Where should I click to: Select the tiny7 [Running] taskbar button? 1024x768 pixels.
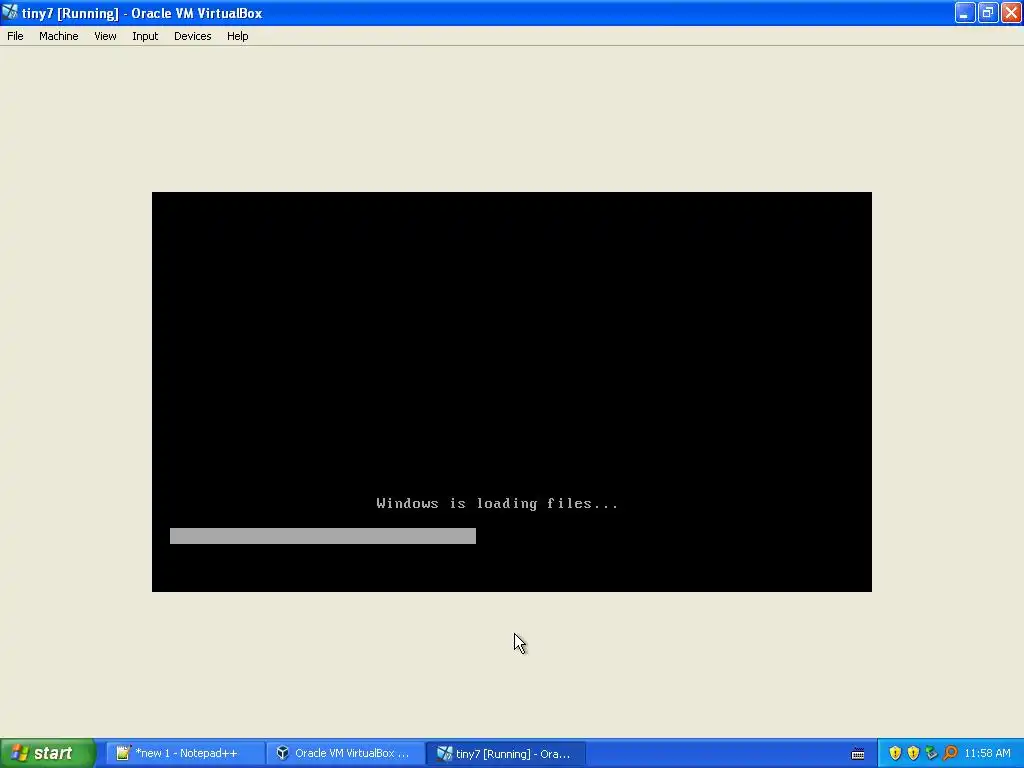tap(505, 753)
